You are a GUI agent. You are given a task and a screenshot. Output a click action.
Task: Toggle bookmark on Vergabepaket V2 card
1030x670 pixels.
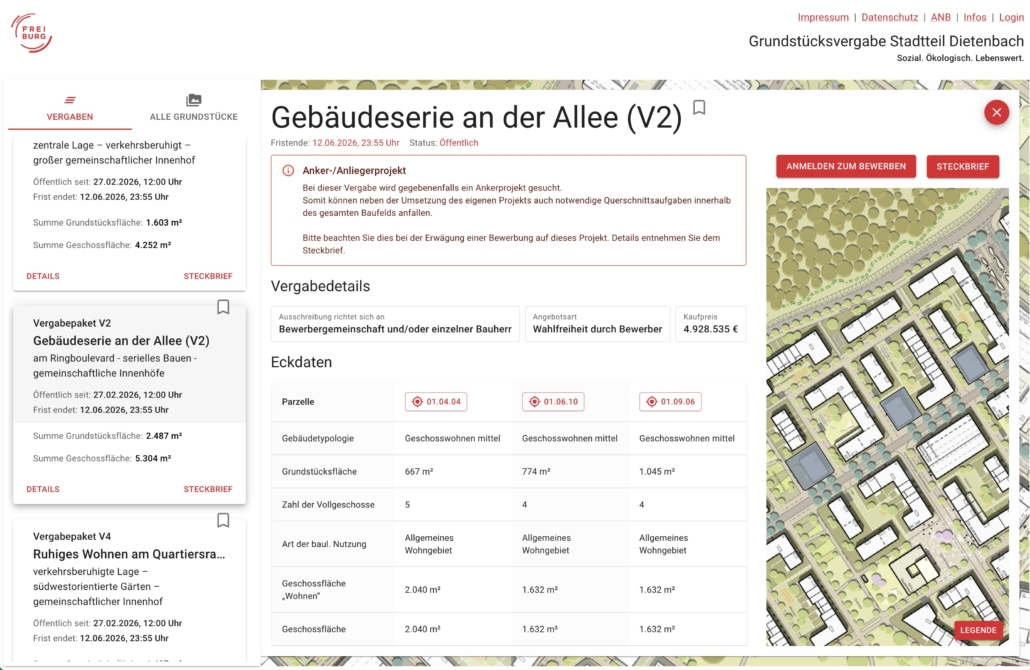click(x=223, y=307)
